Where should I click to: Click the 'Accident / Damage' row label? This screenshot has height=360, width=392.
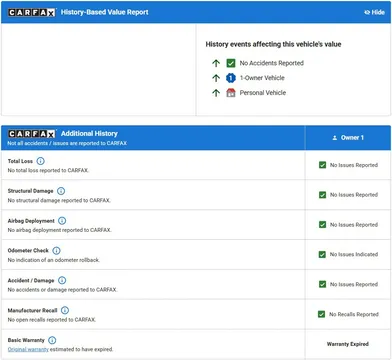[31, 280]
